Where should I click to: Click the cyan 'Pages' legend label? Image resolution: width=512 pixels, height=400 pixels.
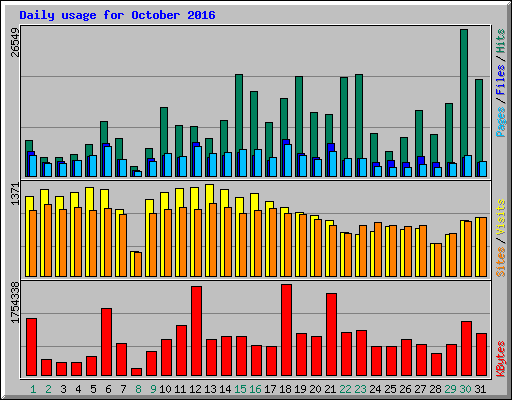pyautogui.click(x=501, y=122)
